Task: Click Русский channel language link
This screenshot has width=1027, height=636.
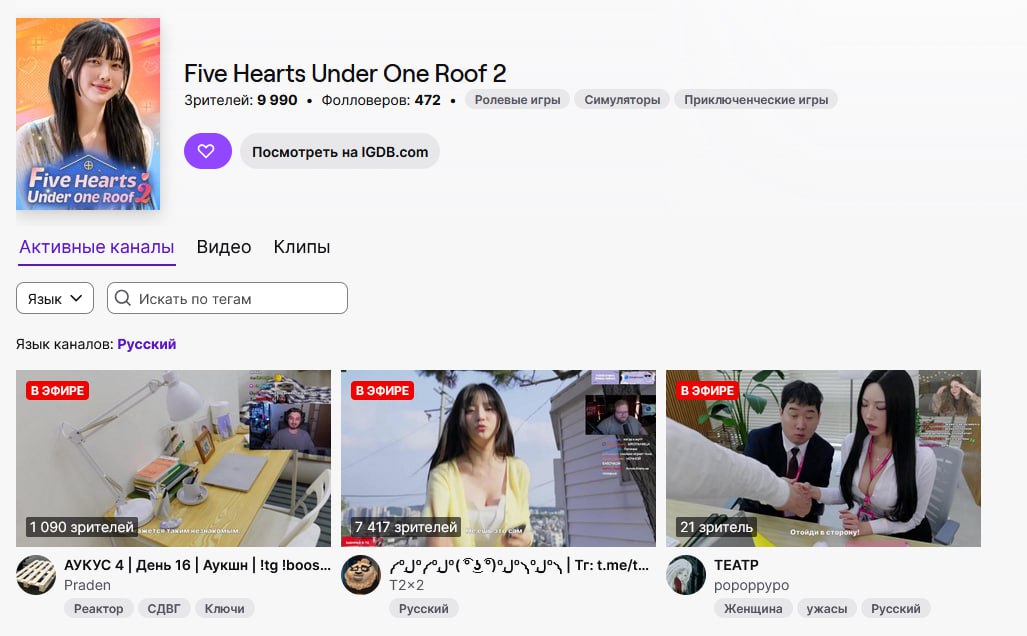Action: click(x=147, y=344)
